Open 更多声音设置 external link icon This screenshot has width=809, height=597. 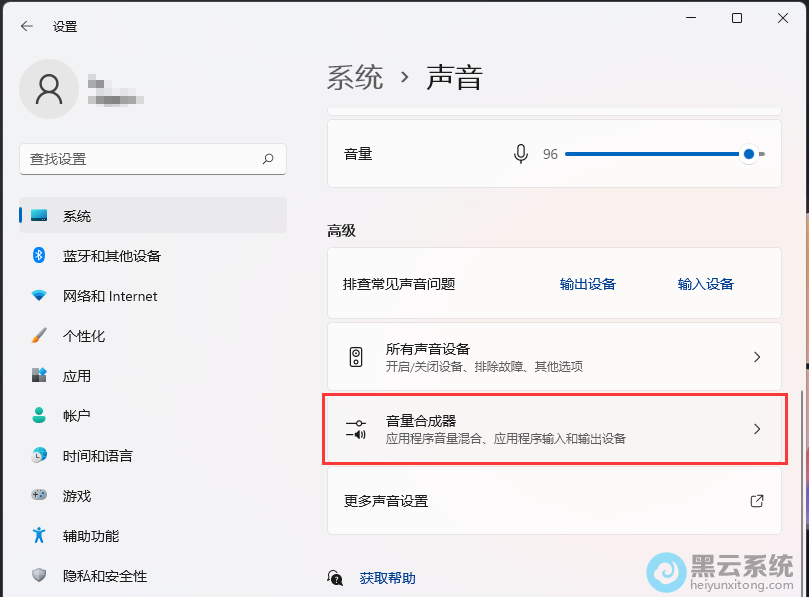pyautogui.click(x=757, y=501)
